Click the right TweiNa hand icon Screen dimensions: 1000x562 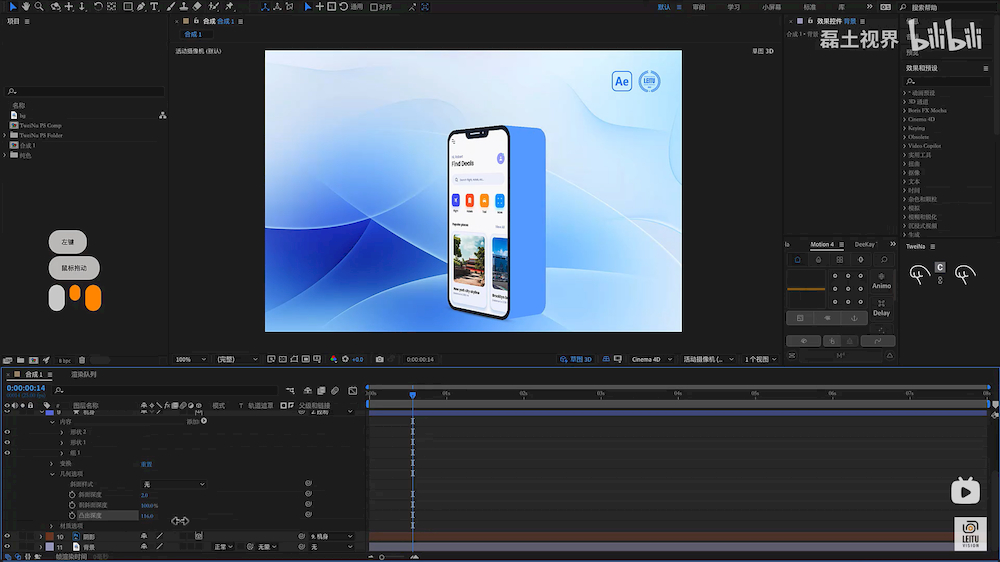[x=964, y=274]
